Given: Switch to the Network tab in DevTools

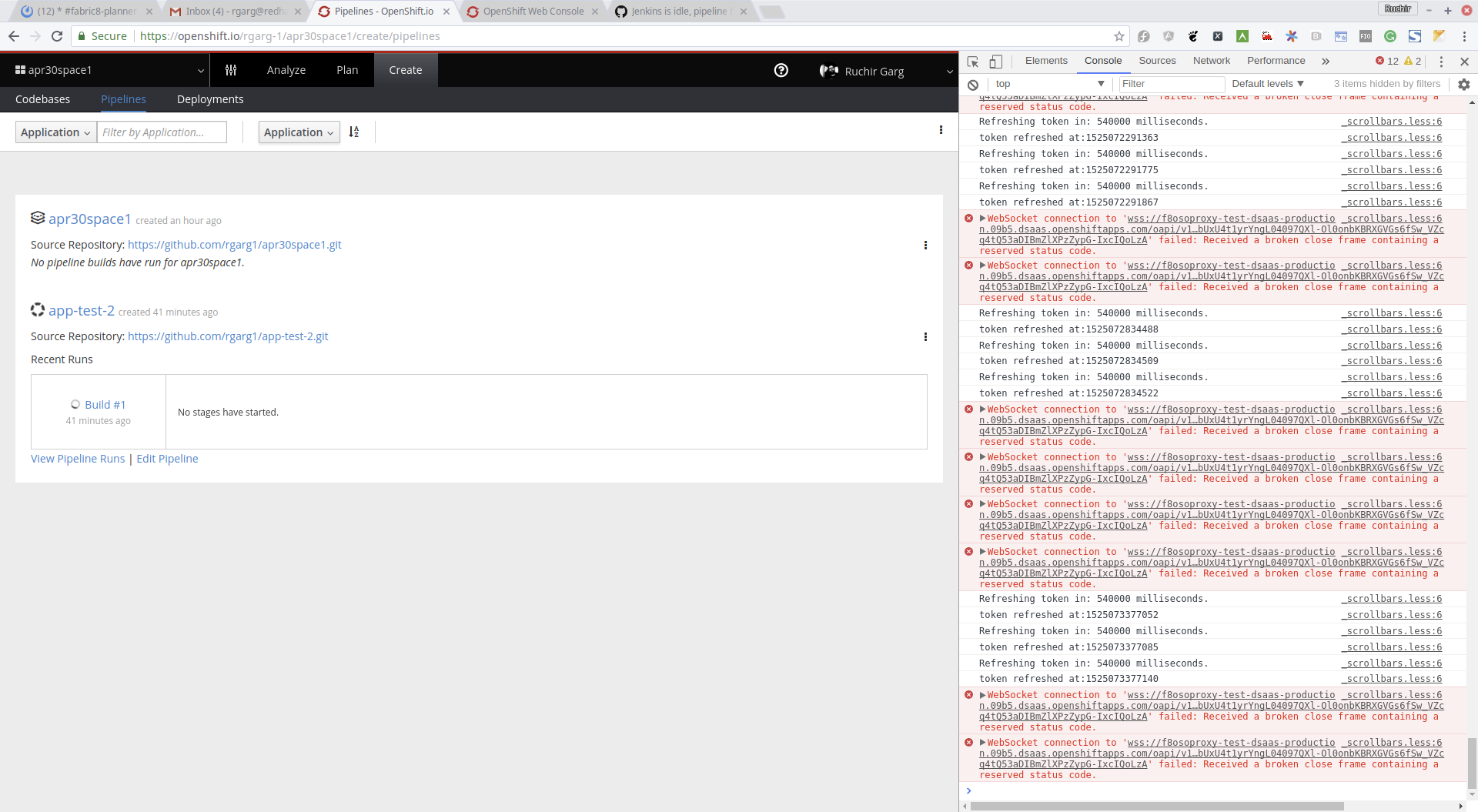Looking at the screenshot, I should click(x=1211, y=61).
